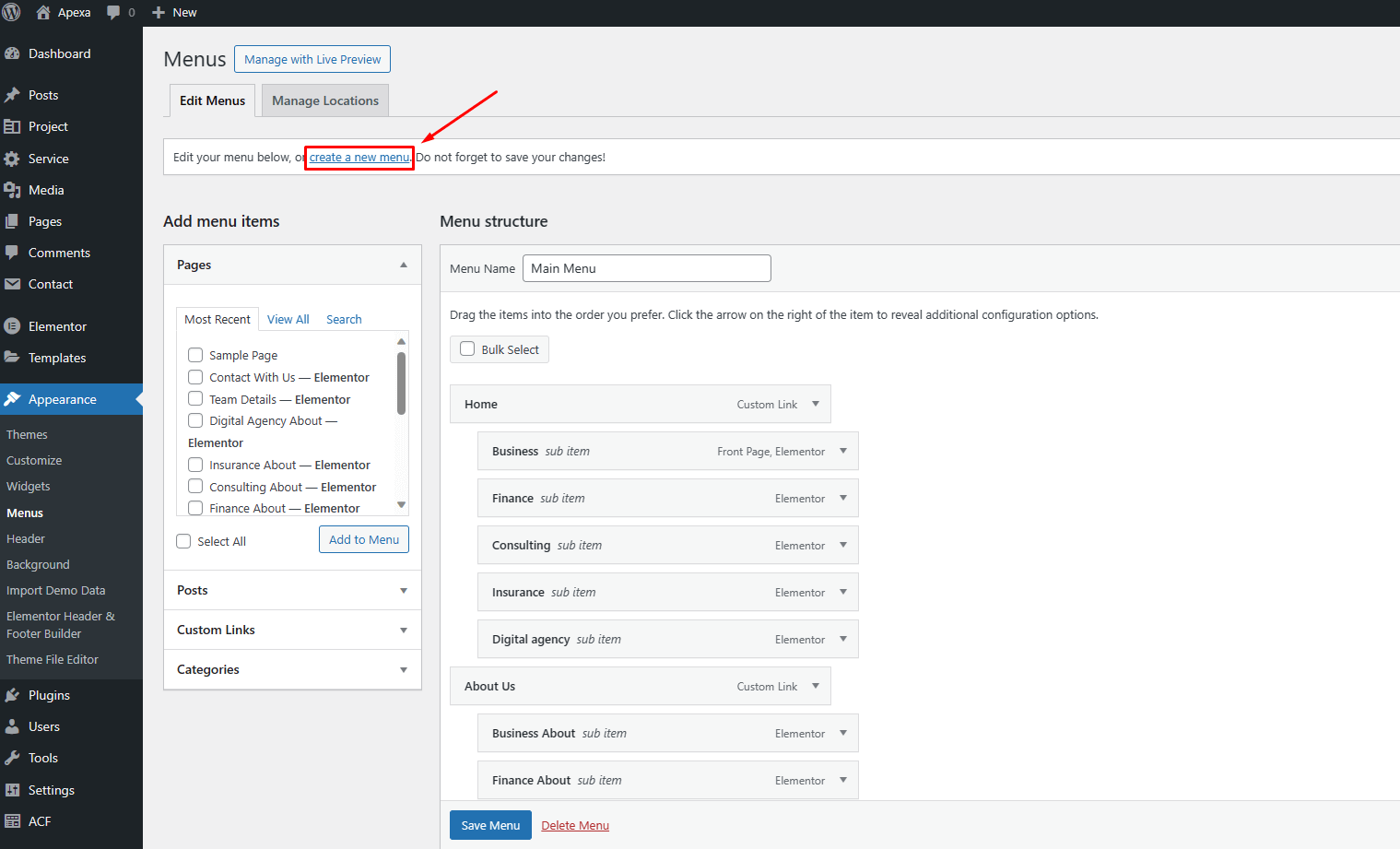Enable the Bulk Select checkbox
This screenshot has width=1400, height=849.
coord(467,349)
